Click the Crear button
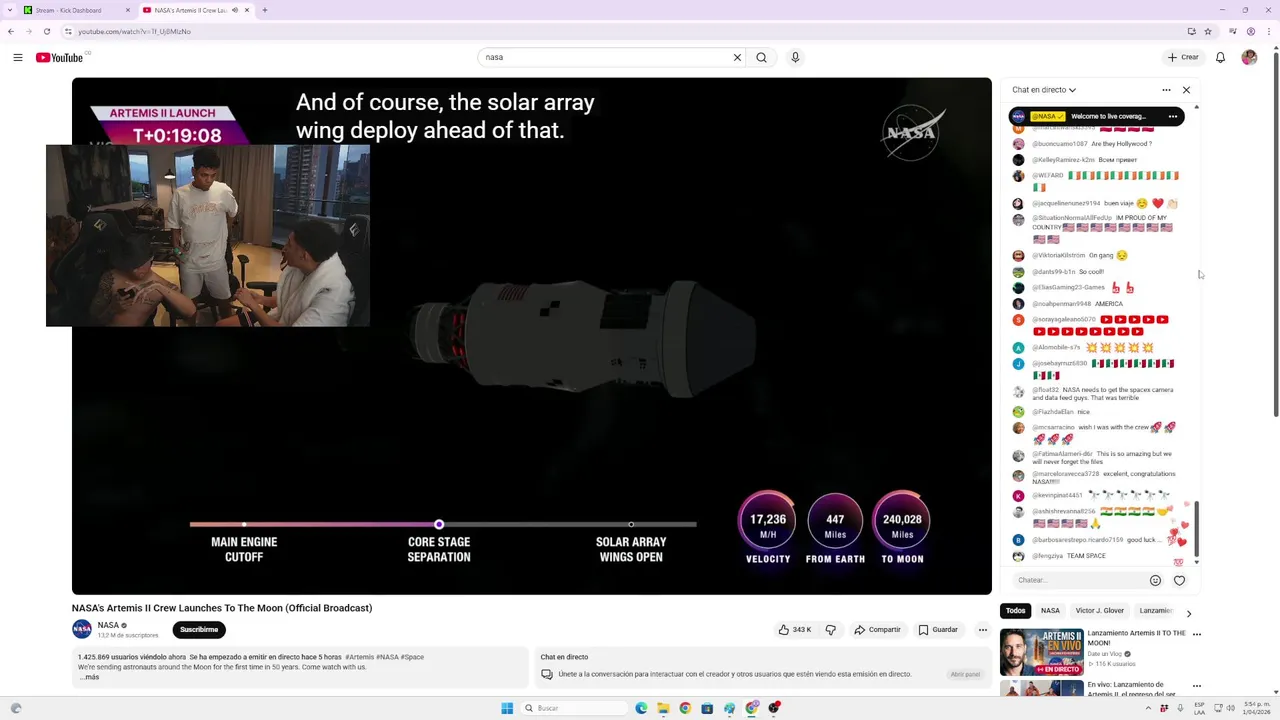The image size is (1280, 720). click(1183, 57)
